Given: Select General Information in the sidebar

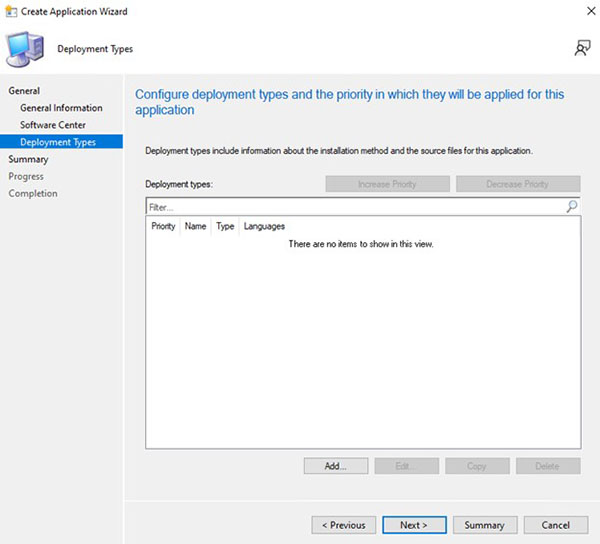Looking at the screenshot, I should (61, 108).
